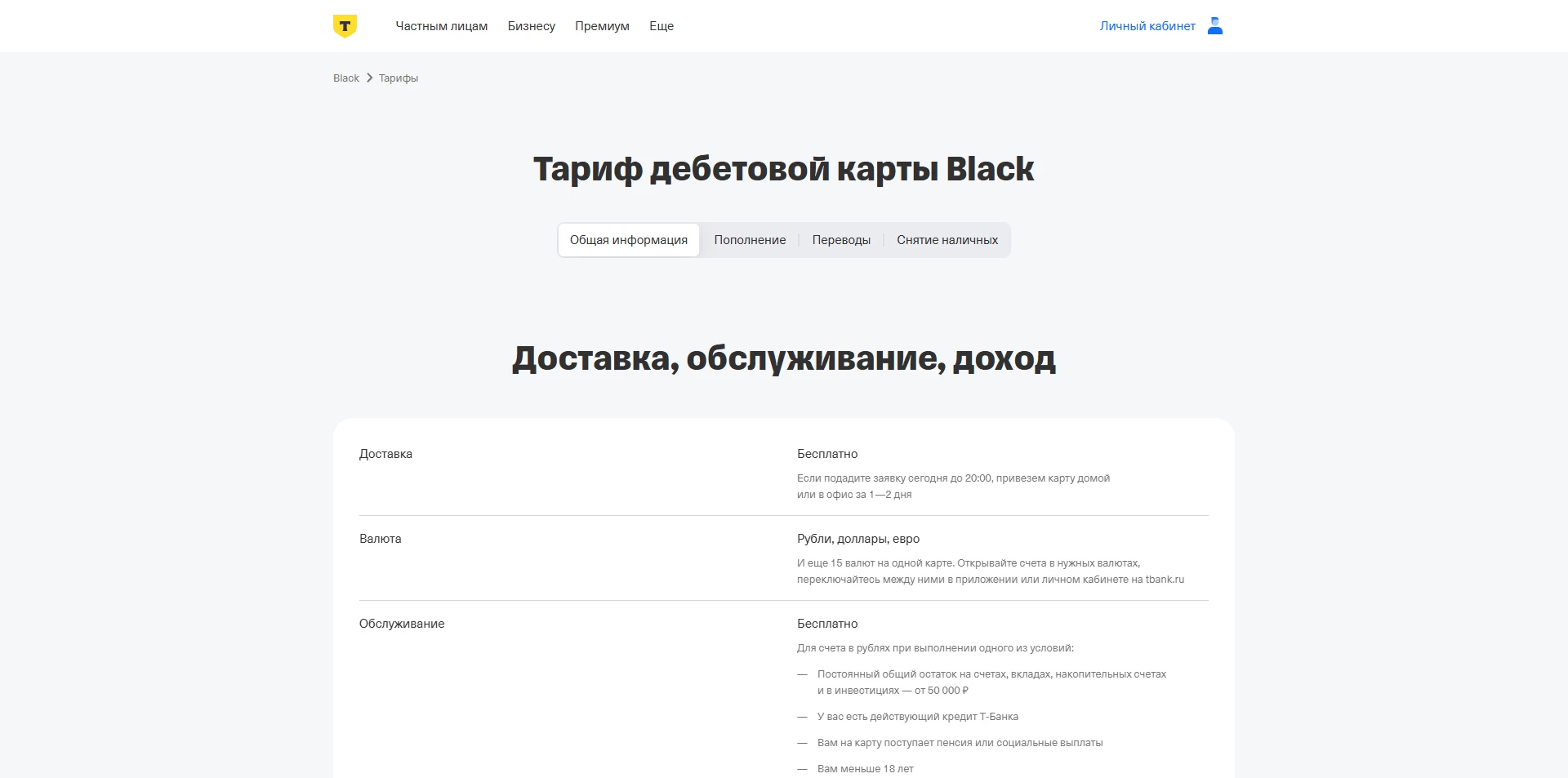Click the T-Bank logo icon
Image resolution: width=1568 pixels, height=778 pixels.
(x=345, y=25)
